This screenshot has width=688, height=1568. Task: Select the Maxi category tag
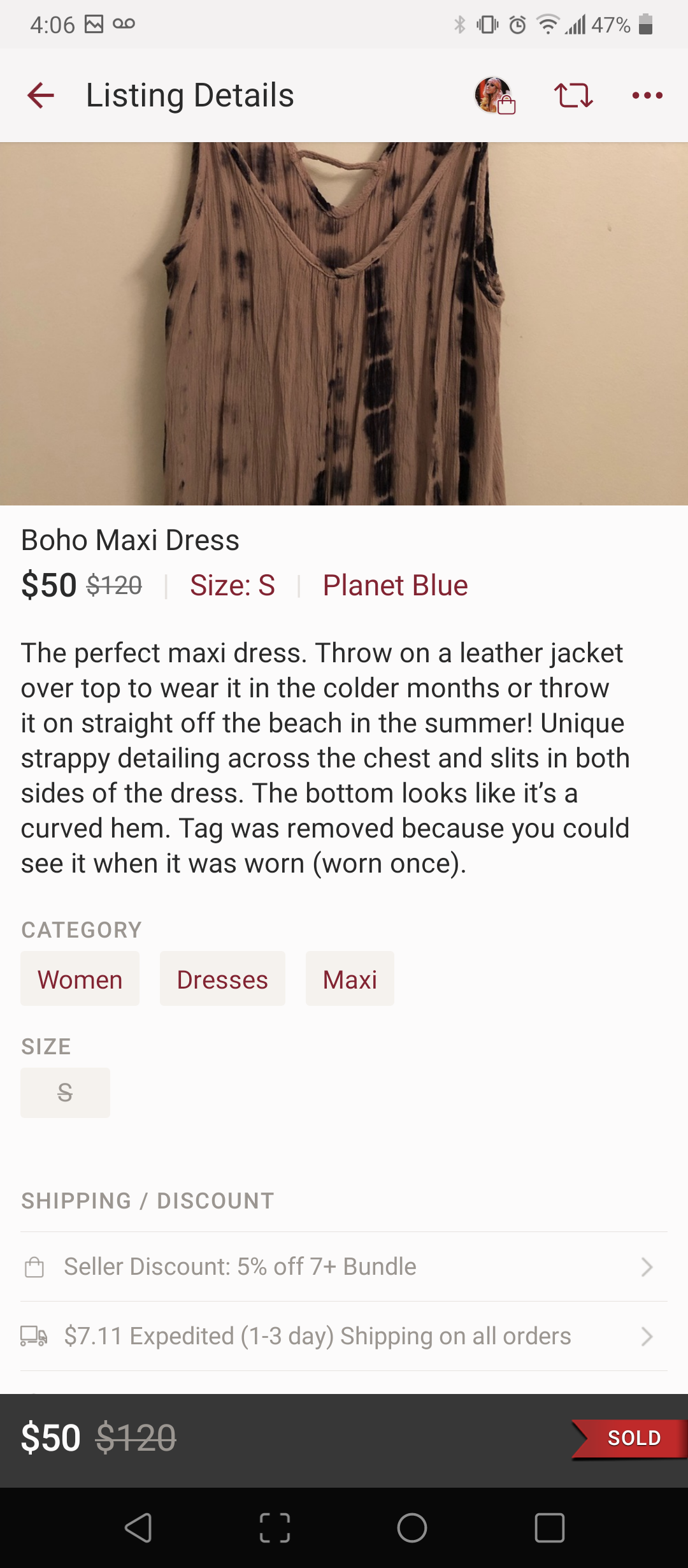pyautogui.click(x=350, y=979)
